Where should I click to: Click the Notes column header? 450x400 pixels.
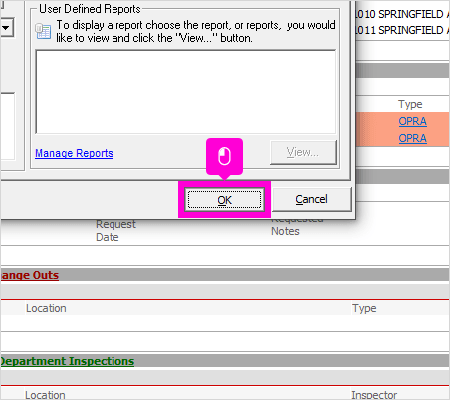(x=285, y=231)
